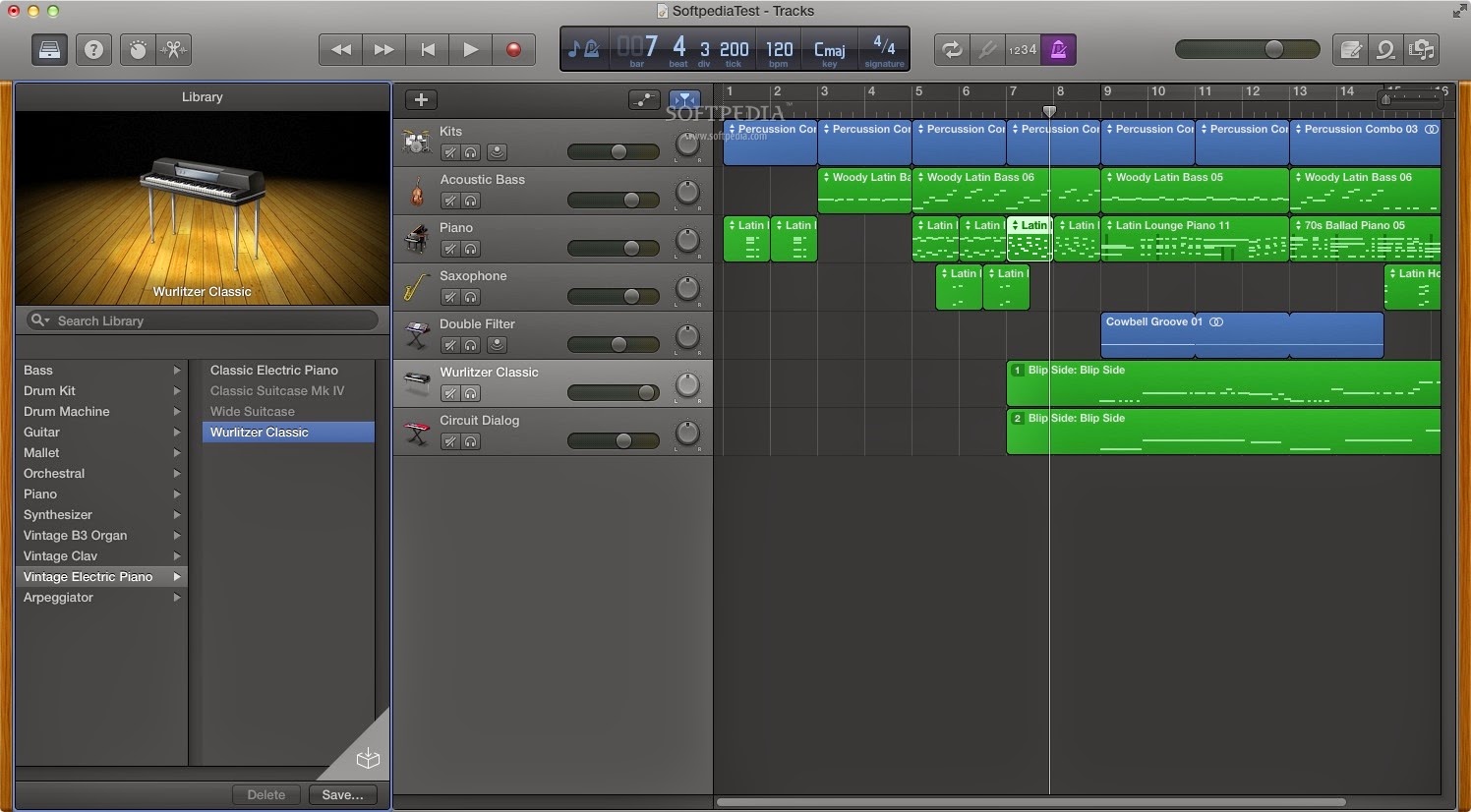Rewind the playhead
This screenshot has height=812, width=1471.
click(341, 49)
